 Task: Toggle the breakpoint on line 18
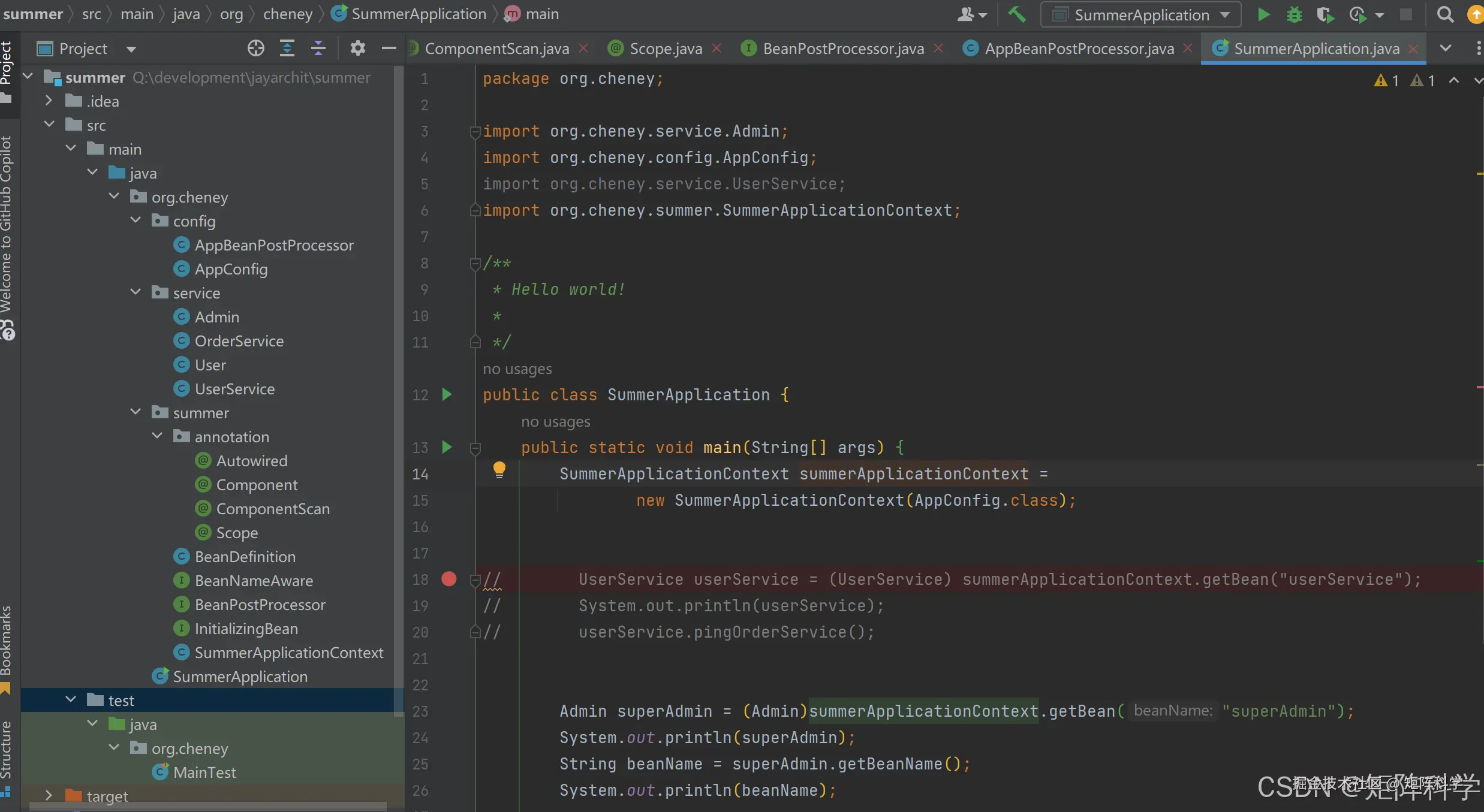click(x=448, y=579)
